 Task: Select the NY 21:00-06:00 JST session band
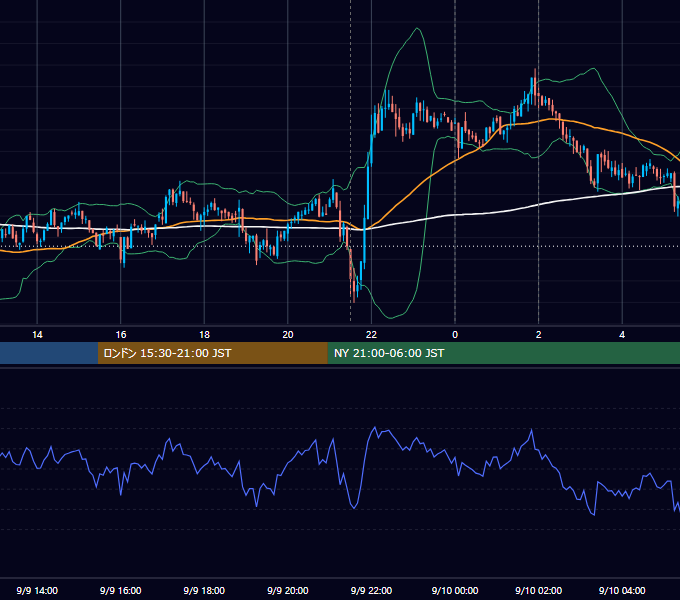[503, 353]
